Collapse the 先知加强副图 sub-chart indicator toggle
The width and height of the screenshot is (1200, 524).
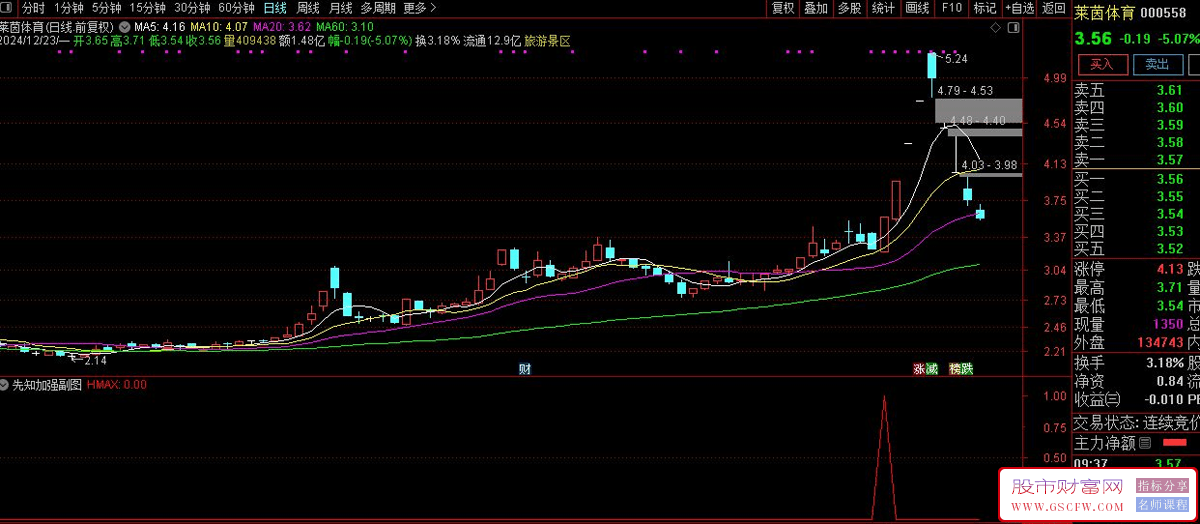click(x=6, y=384)
